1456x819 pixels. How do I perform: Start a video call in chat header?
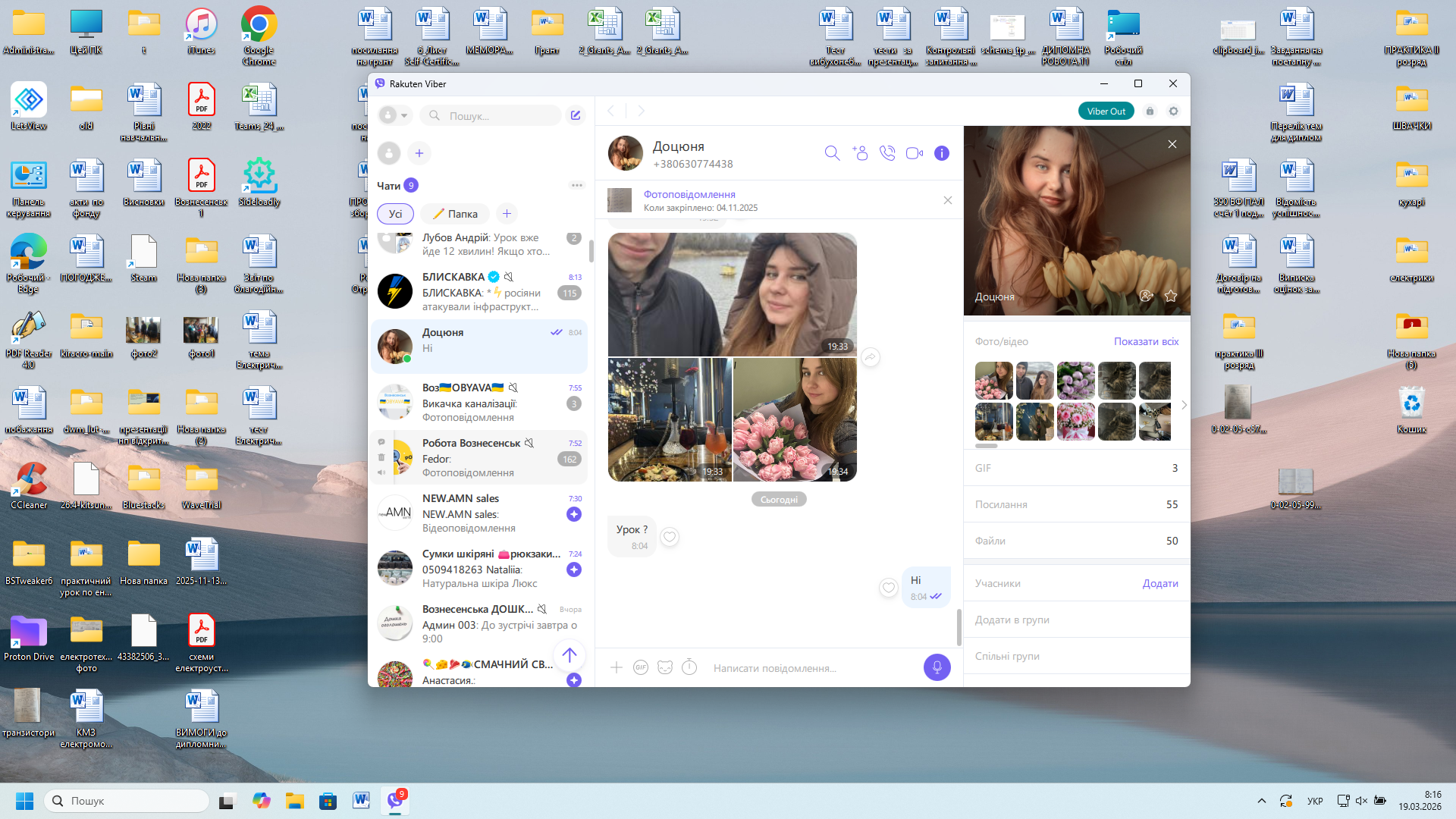click(x=914, y=153)
